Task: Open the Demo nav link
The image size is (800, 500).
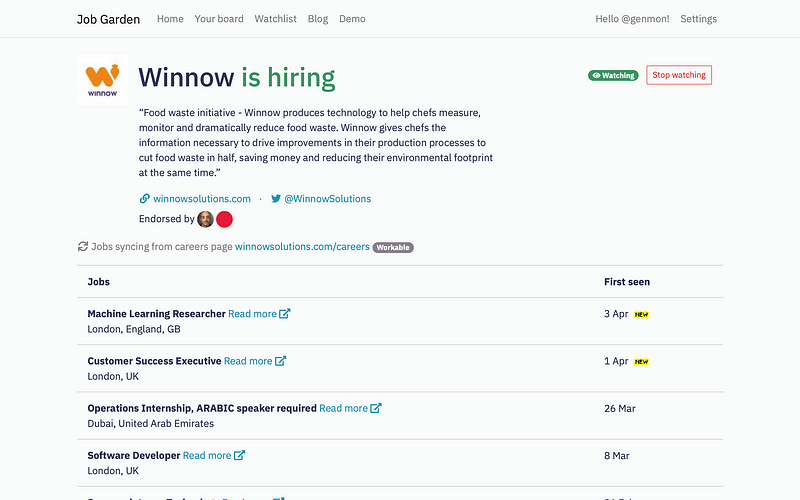Action: click(352, 19)
